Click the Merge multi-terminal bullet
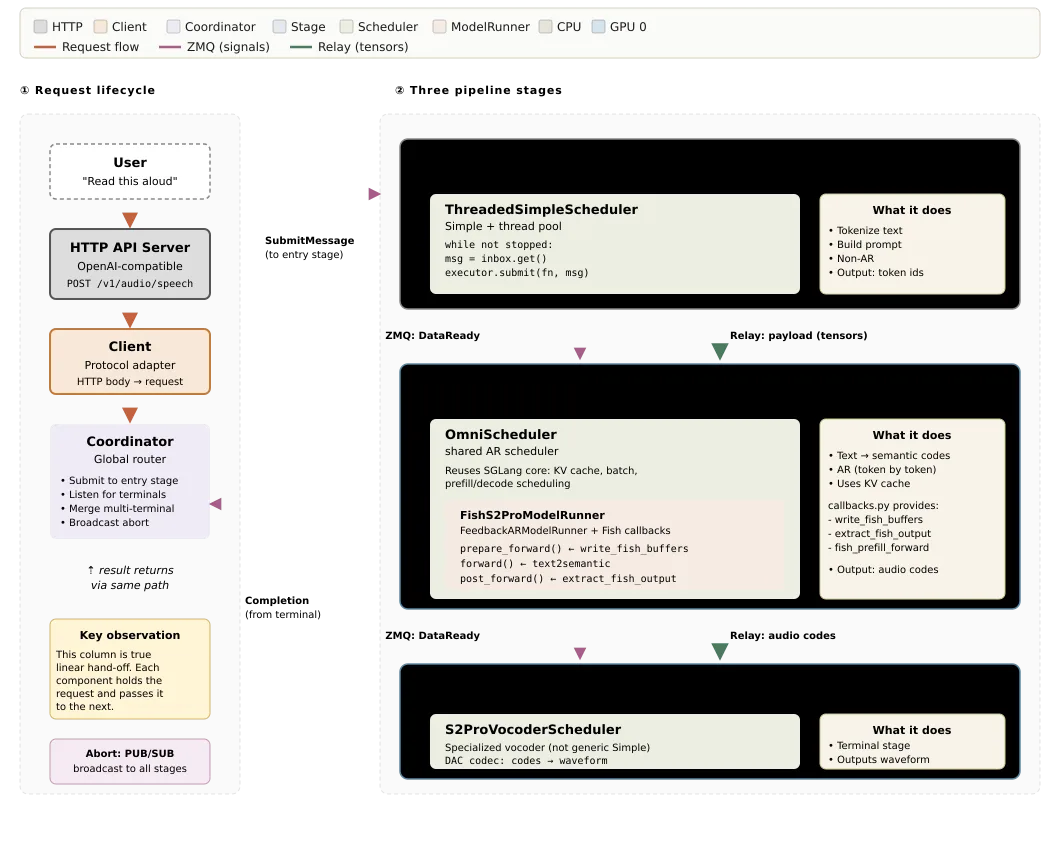Screen dimensions: 1060x864 coord(118,508)
